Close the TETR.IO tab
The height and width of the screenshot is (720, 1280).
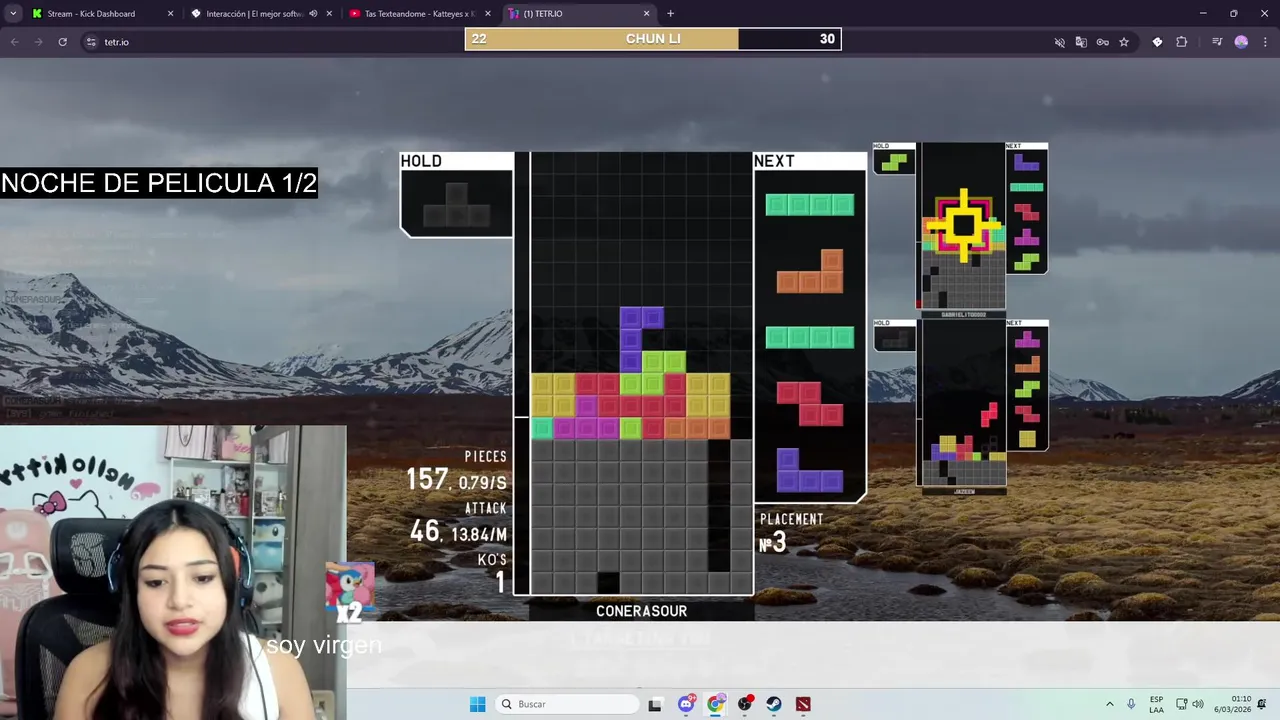[x=646, y=14]
